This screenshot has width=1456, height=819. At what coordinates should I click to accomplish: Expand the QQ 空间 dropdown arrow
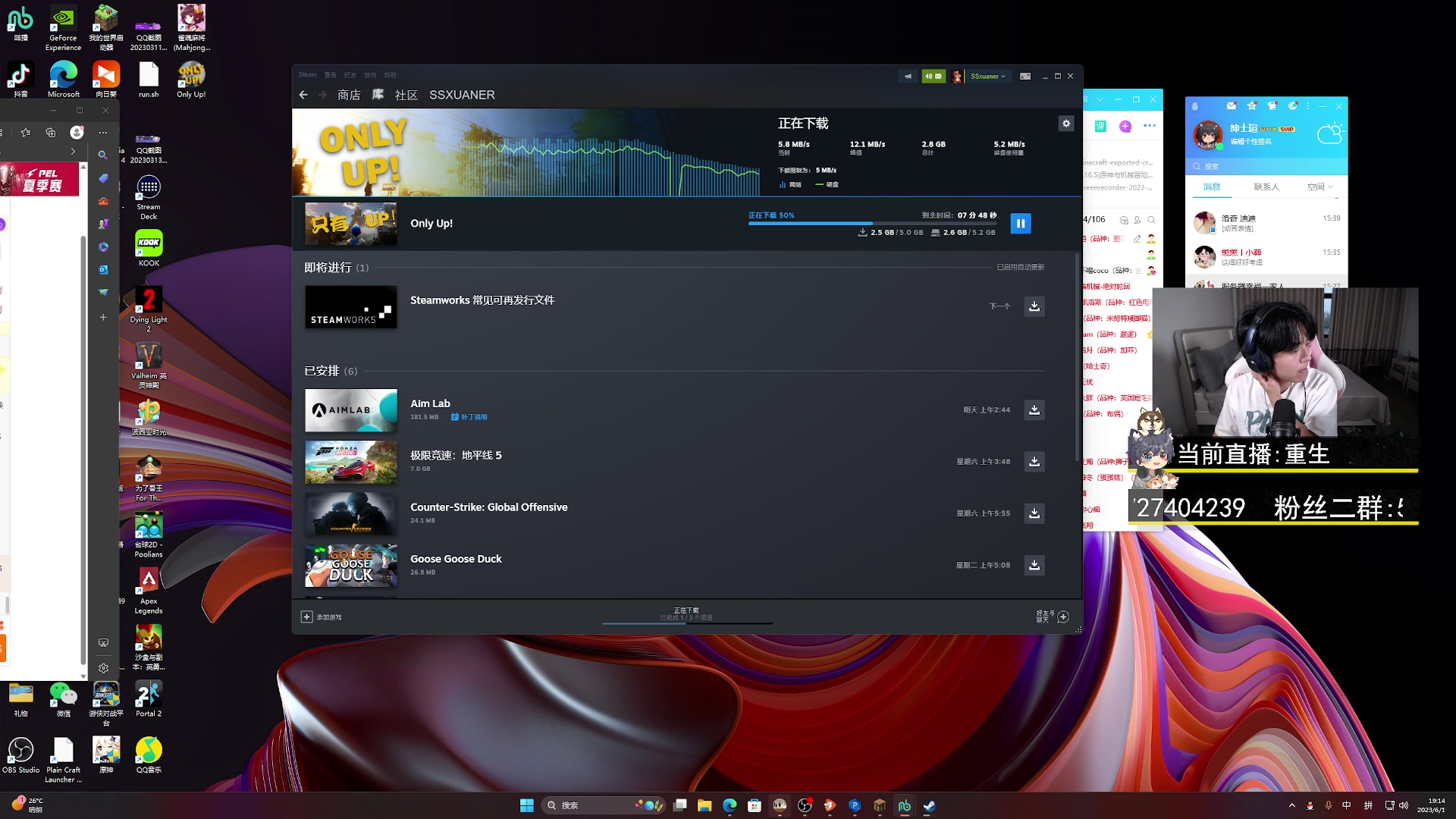click(1330, 187)
